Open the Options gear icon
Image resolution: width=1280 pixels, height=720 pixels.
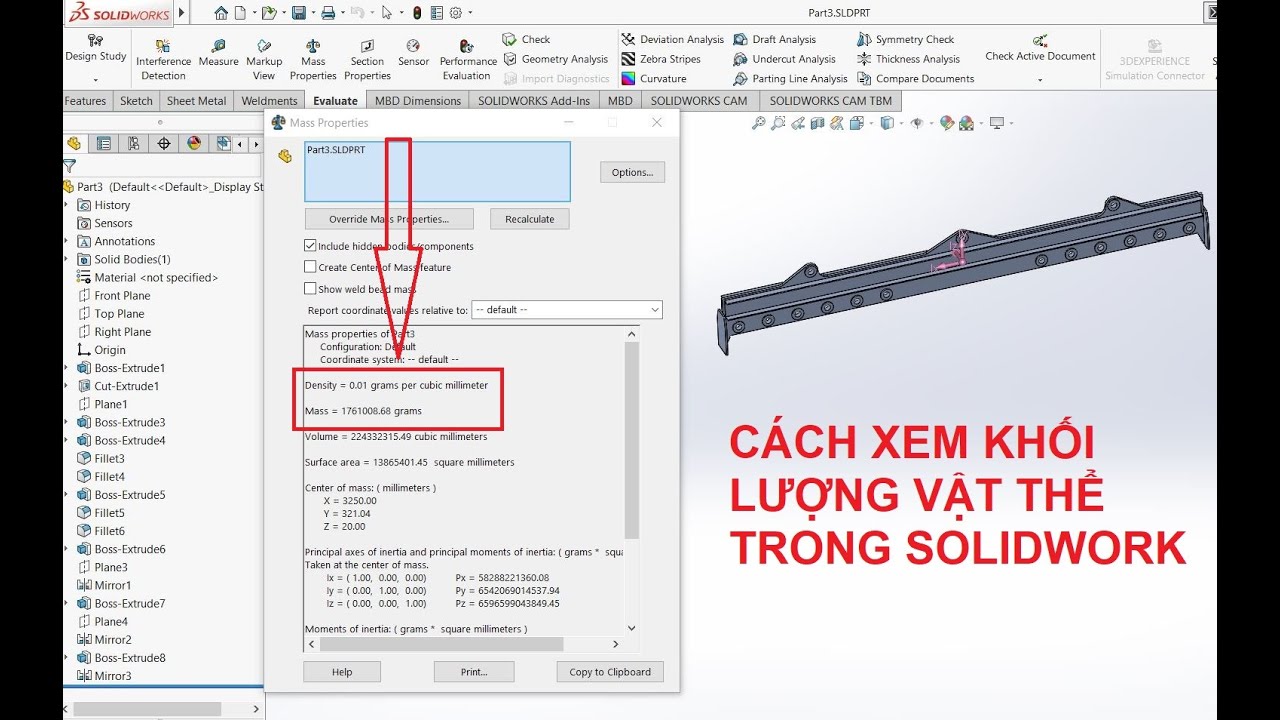(x=456, y=13)
